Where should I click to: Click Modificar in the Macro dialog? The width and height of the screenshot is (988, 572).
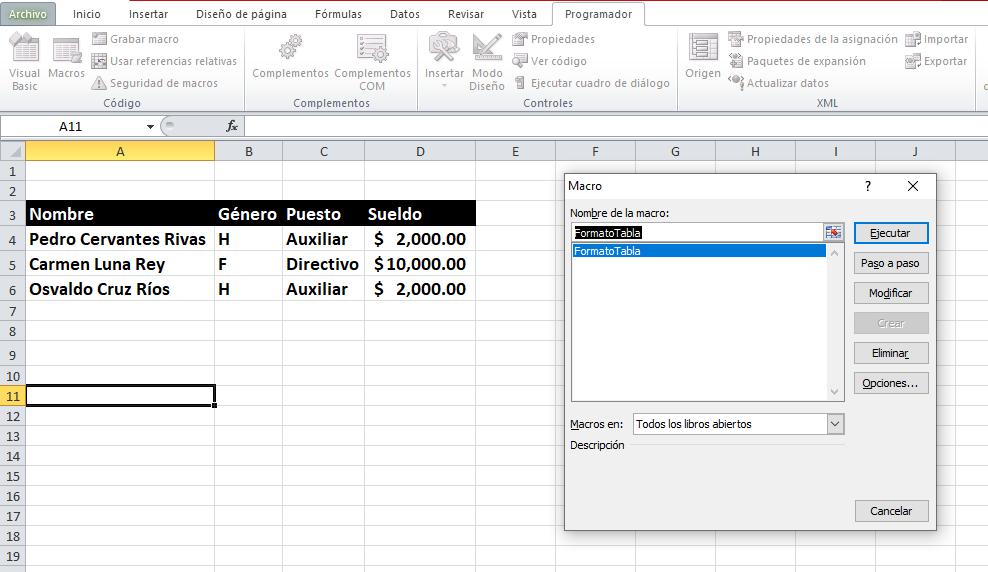pyautogui.click(x=891, y=293)
